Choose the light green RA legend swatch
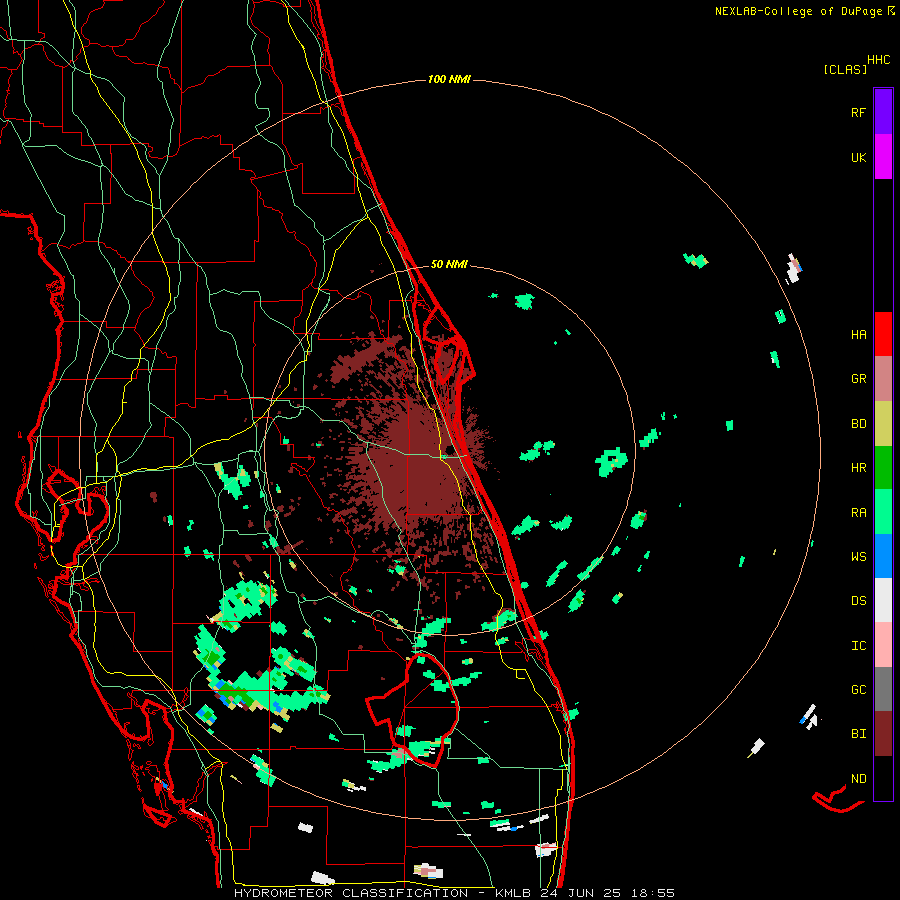Image resolution: width=900 pixels, height=900 pixels. pos(883,512)
